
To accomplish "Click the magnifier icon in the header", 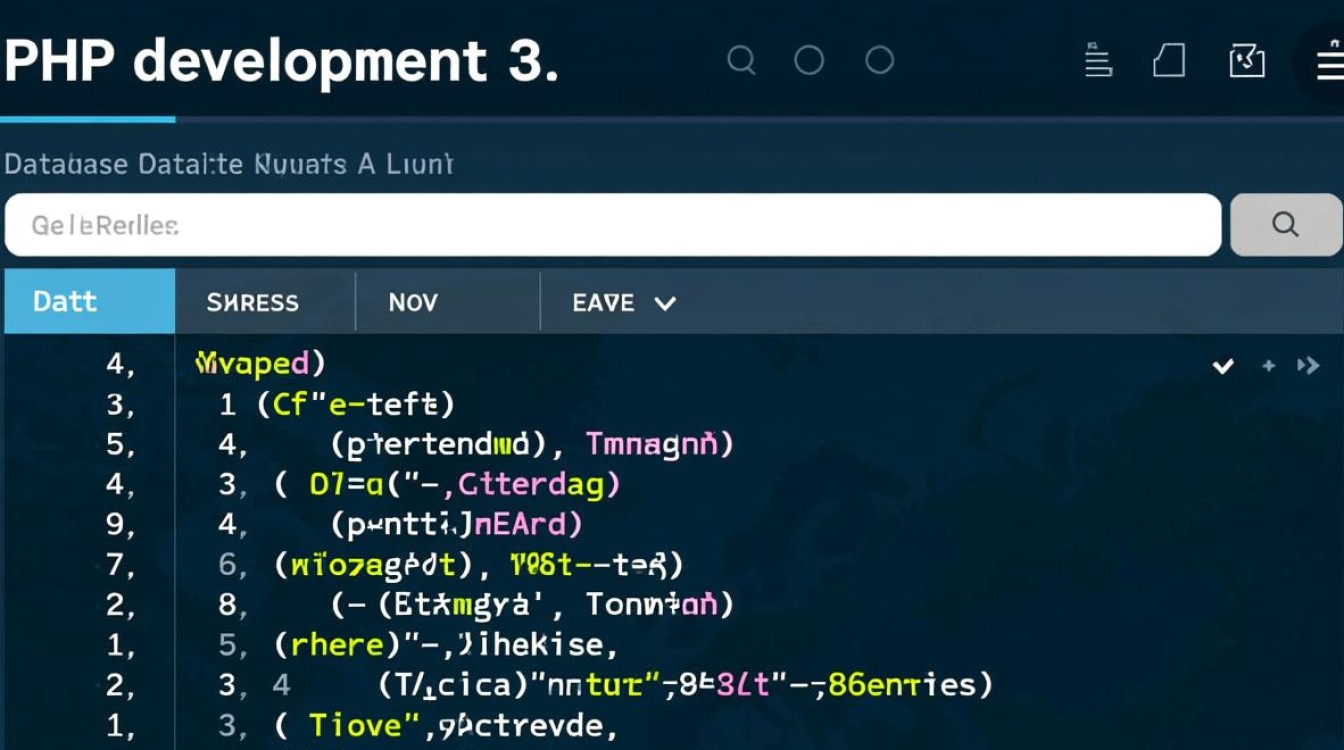I will coord(741,61).
